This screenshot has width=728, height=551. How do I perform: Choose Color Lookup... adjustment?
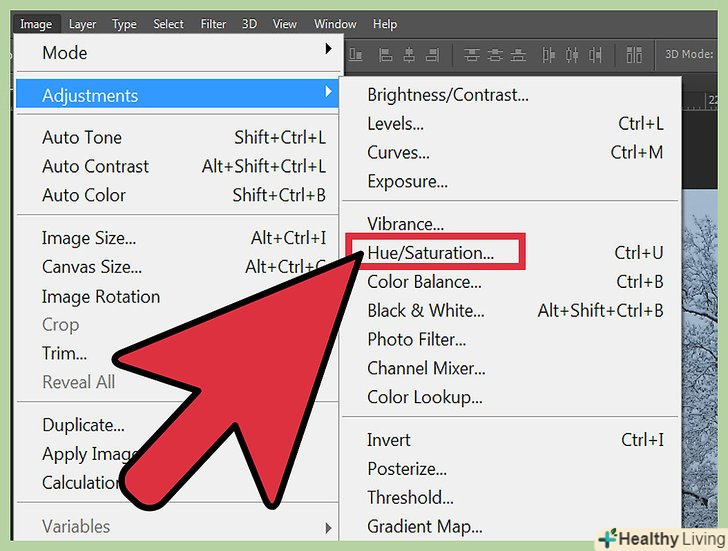[x=511, y=397]
